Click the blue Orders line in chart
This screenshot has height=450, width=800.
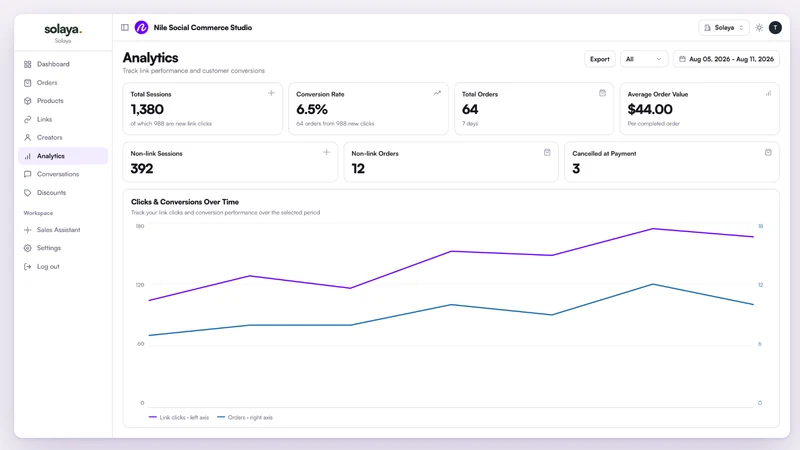click(451, 305)
